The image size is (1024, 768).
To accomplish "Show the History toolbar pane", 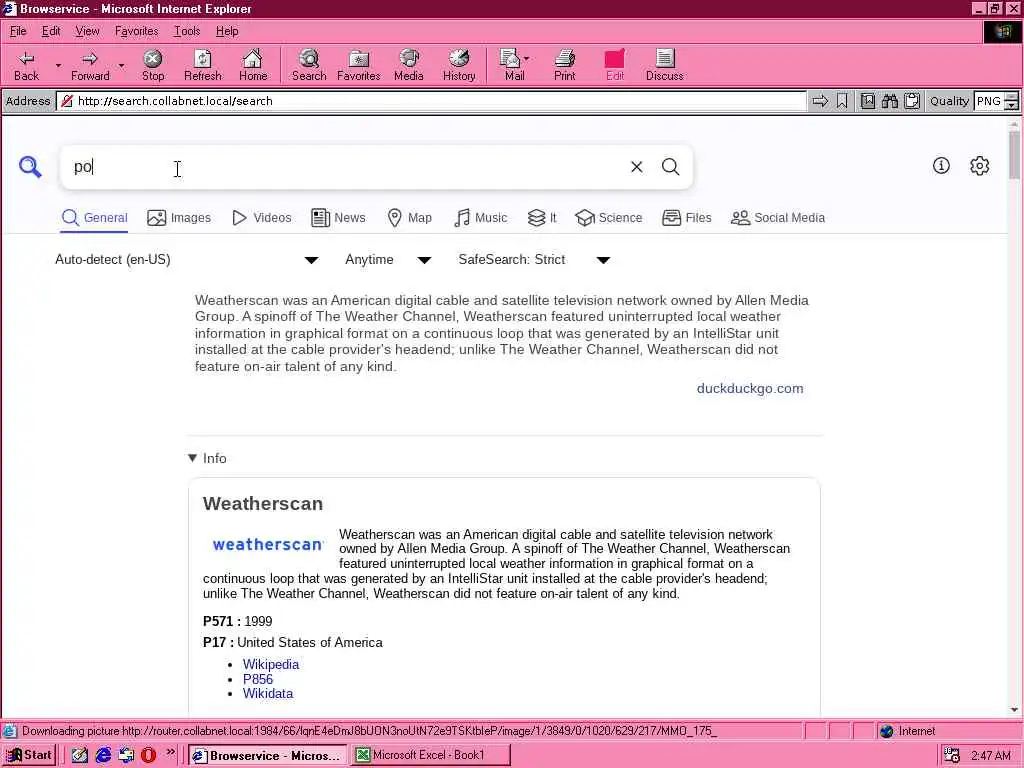I will 459,66.
